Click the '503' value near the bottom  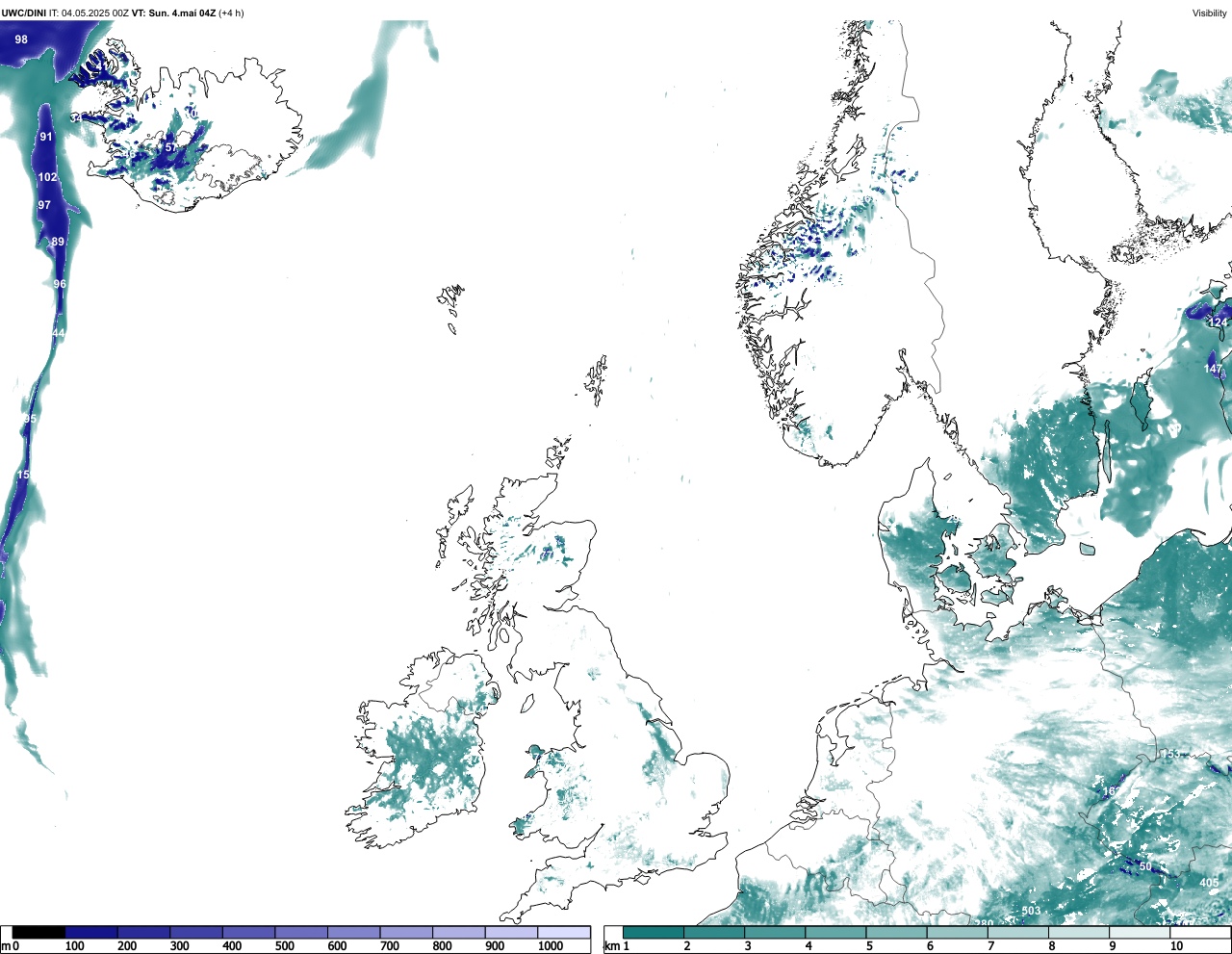(1031, 912)
